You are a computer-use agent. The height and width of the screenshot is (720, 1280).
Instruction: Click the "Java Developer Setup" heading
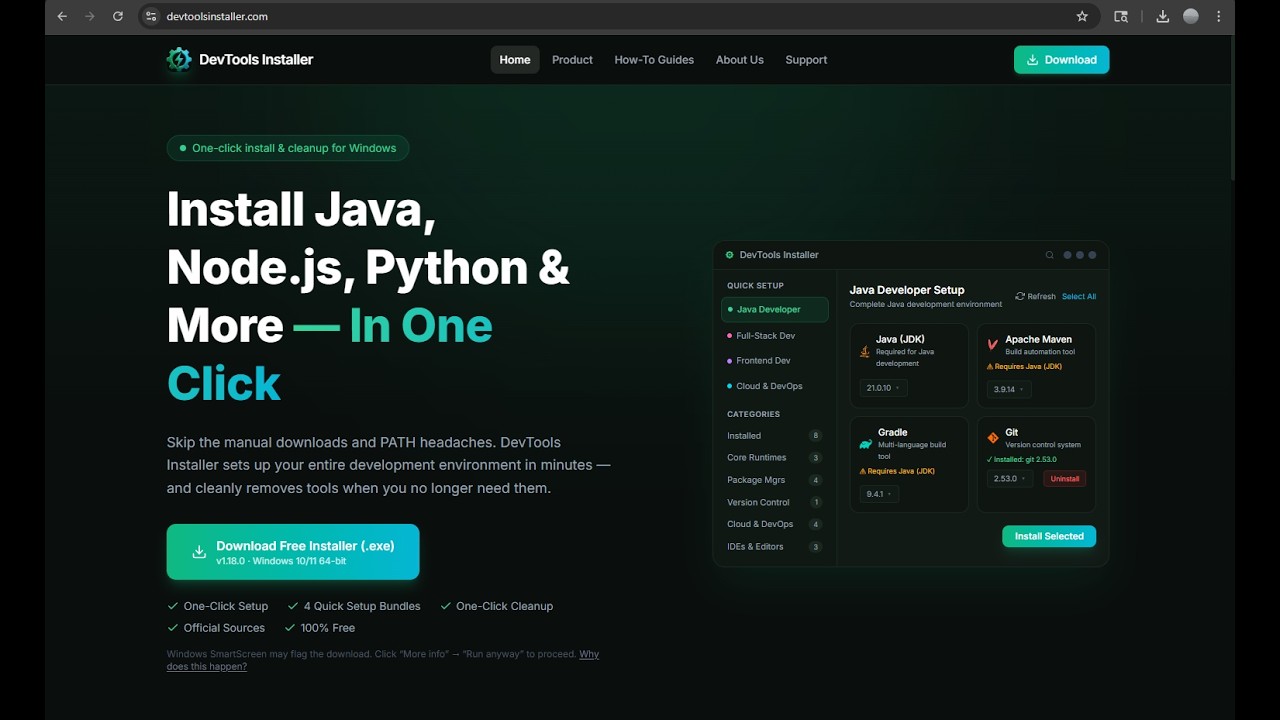click(907, 290)
